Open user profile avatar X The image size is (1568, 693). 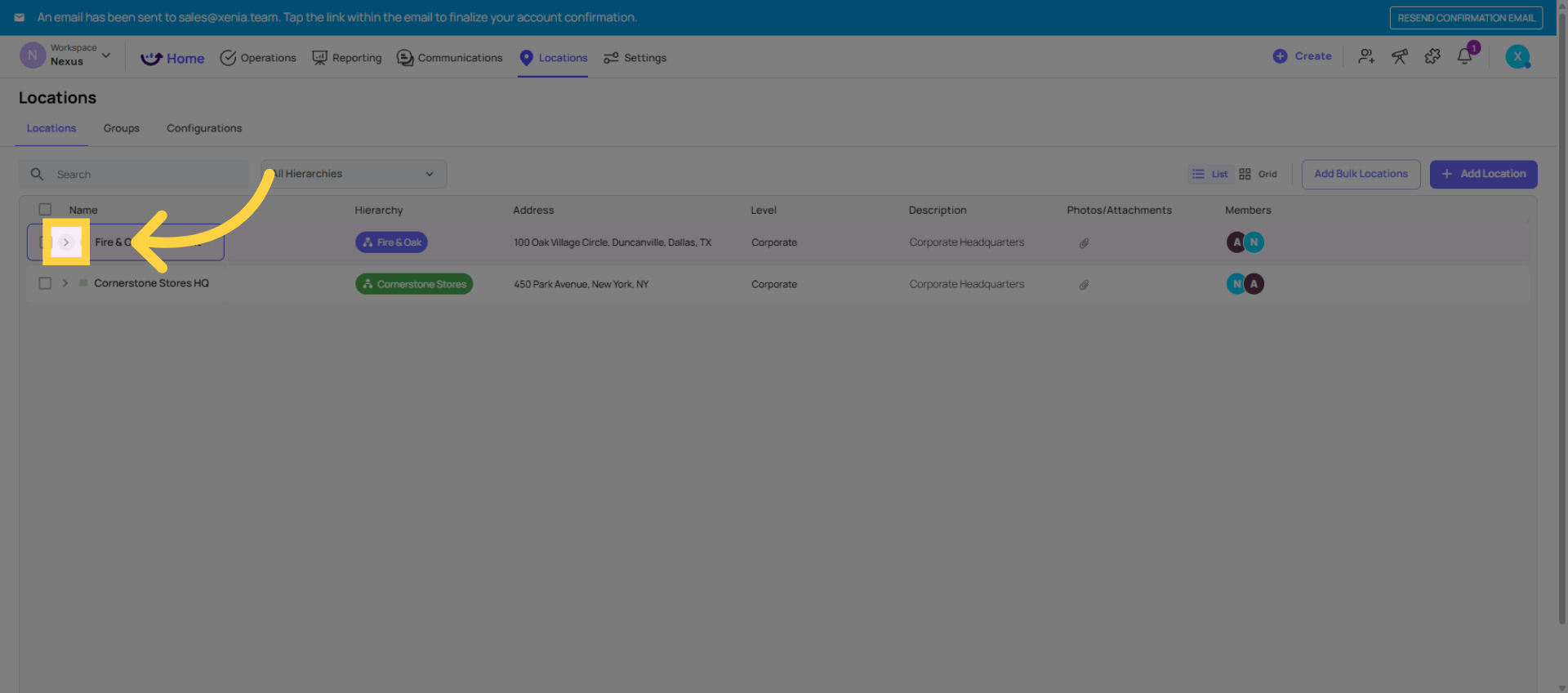(x=1517, y=56)
